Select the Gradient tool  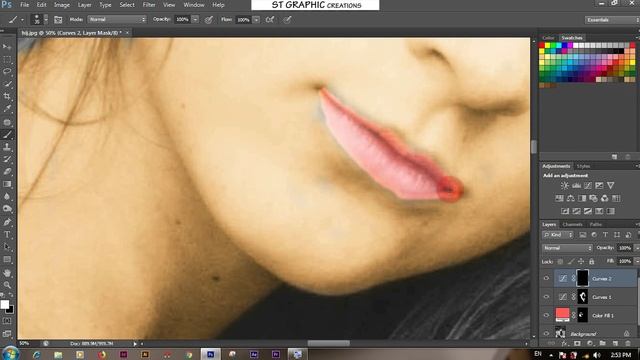(7, 184)
